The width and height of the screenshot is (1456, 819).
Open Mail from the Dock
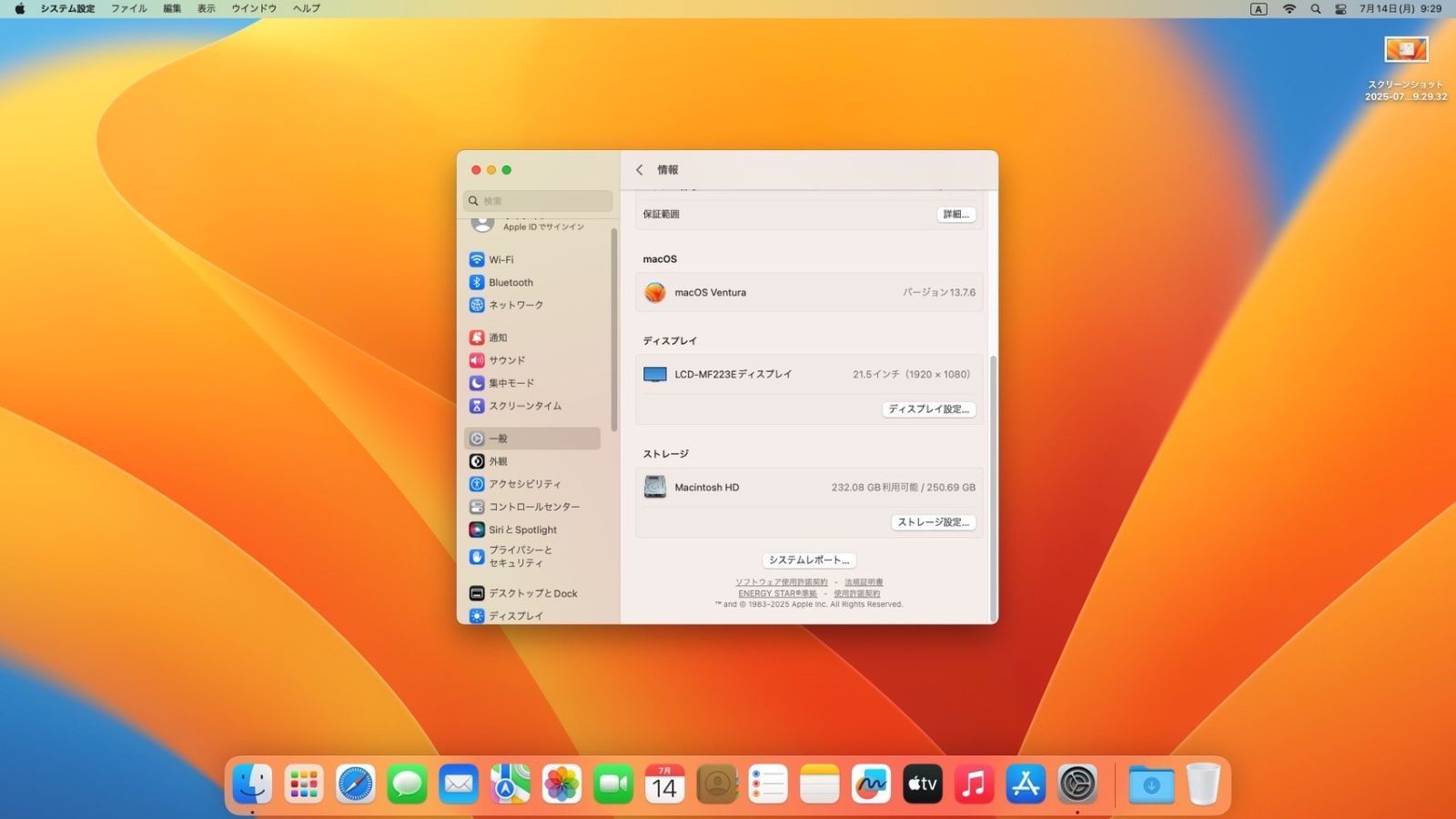[x=459, y=784]
